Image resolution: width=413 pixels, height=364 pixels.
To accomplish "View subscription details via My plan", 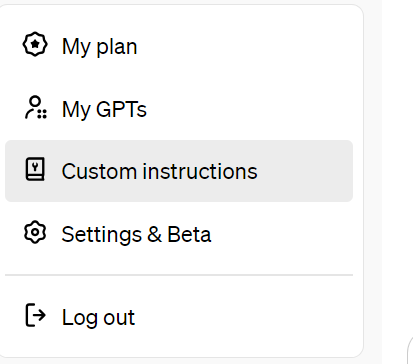I will [179, 46].
